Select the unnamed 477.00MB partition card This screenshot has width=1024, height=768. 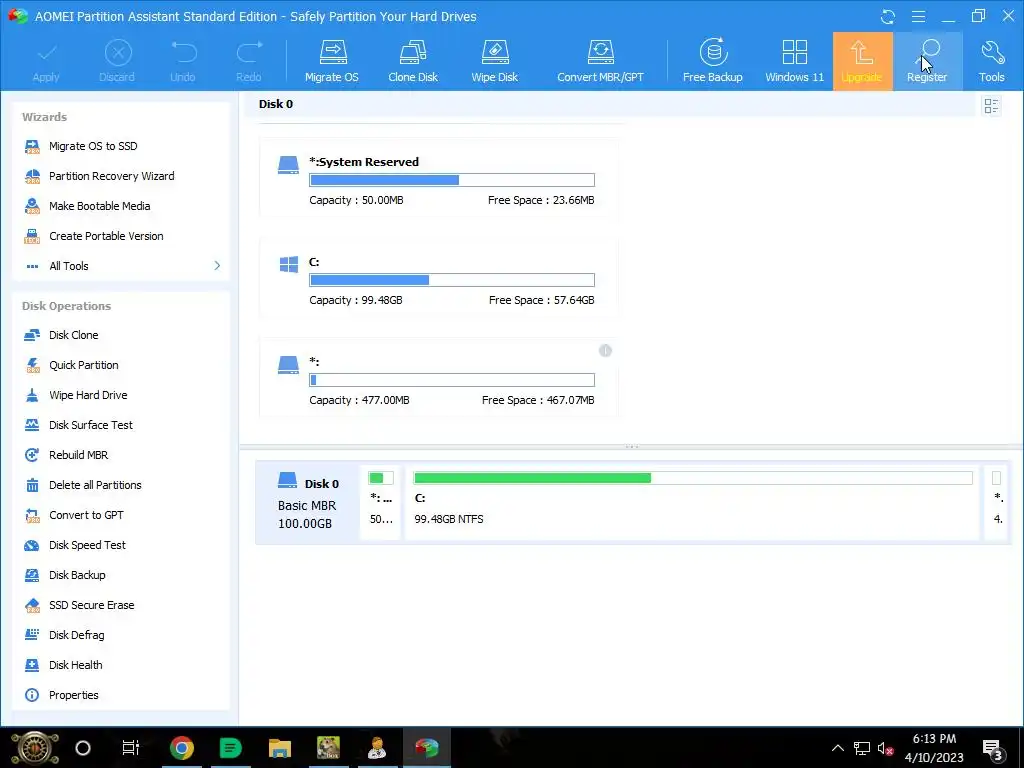[x=438, y=378]
